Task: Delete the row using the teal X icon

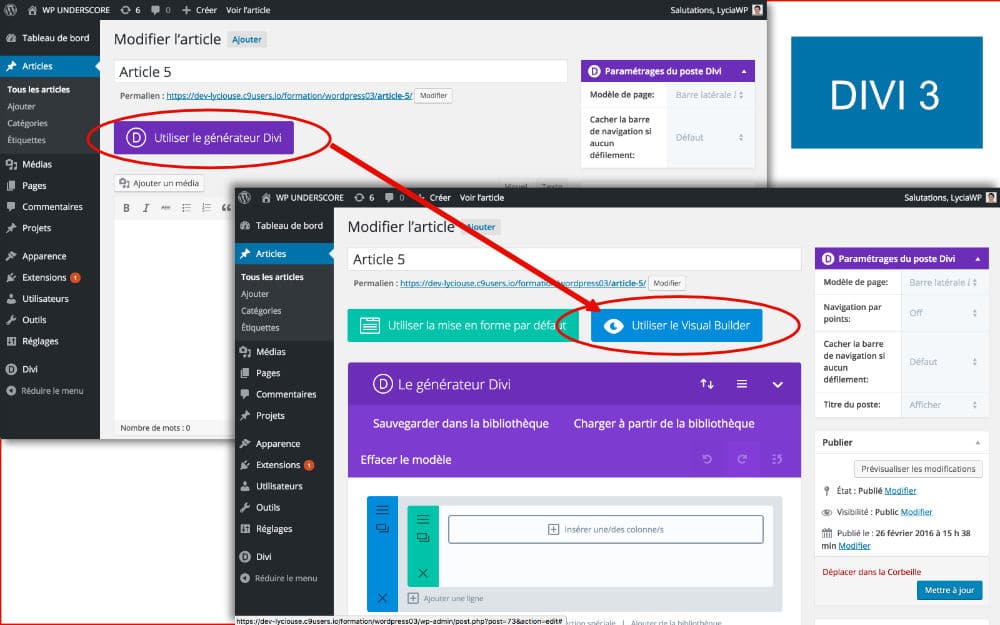Action: pos(422,573)
